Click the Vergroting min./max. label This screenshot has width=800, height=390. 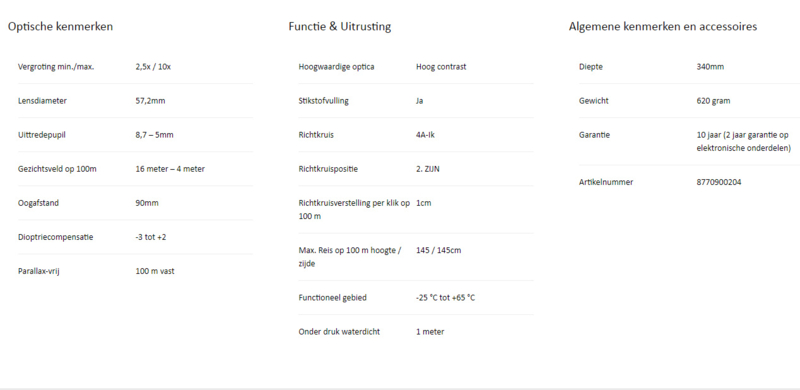[x=56, y=67]
